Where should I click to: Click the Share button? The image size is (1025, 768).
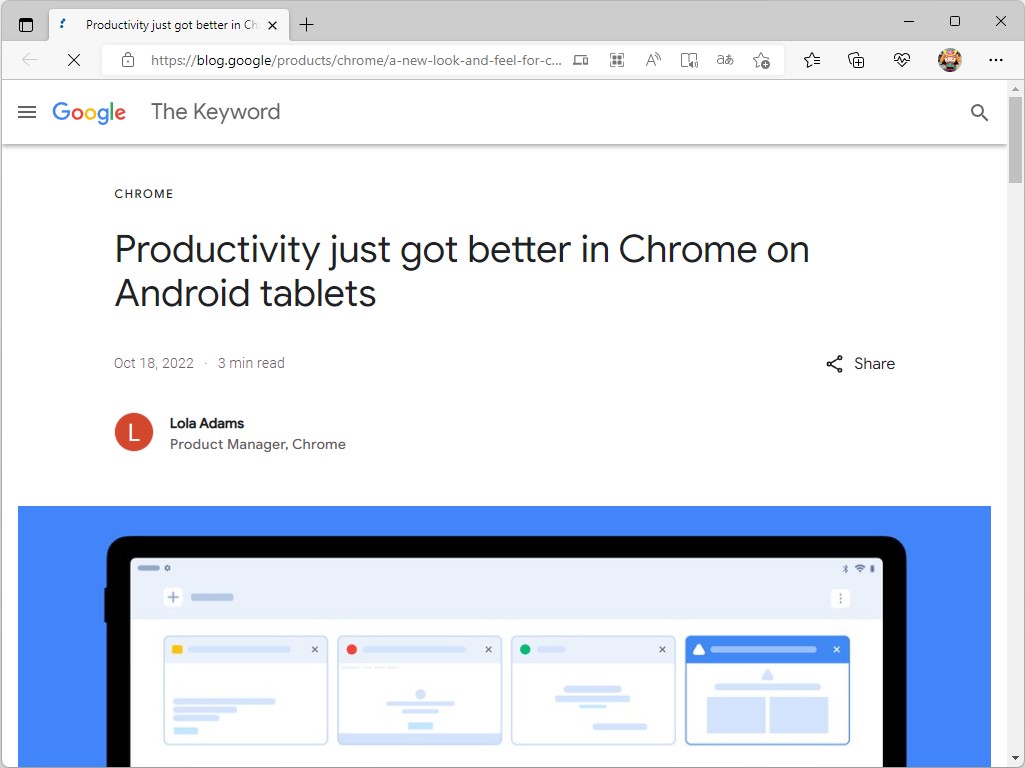tap(860, 363)
